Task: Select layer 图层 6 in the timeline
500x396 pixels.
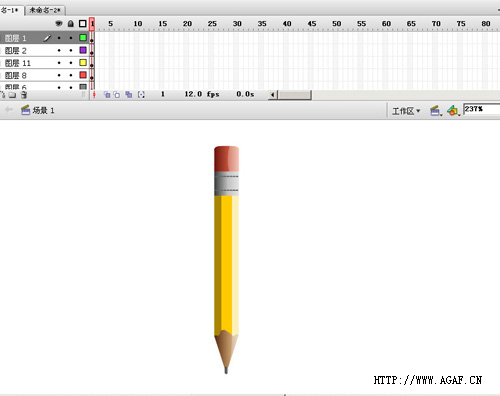Action: click(x=44, y=86)
